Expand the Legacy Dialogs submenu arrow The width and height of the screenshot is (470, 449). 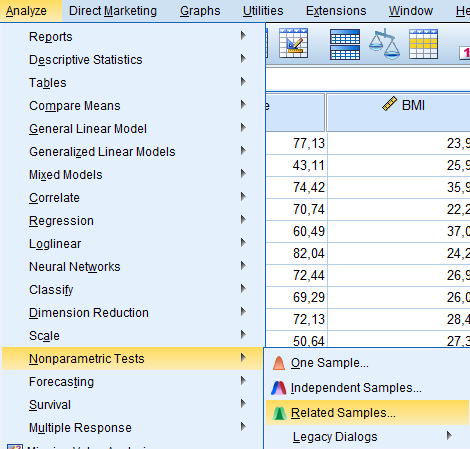[449, 435]
